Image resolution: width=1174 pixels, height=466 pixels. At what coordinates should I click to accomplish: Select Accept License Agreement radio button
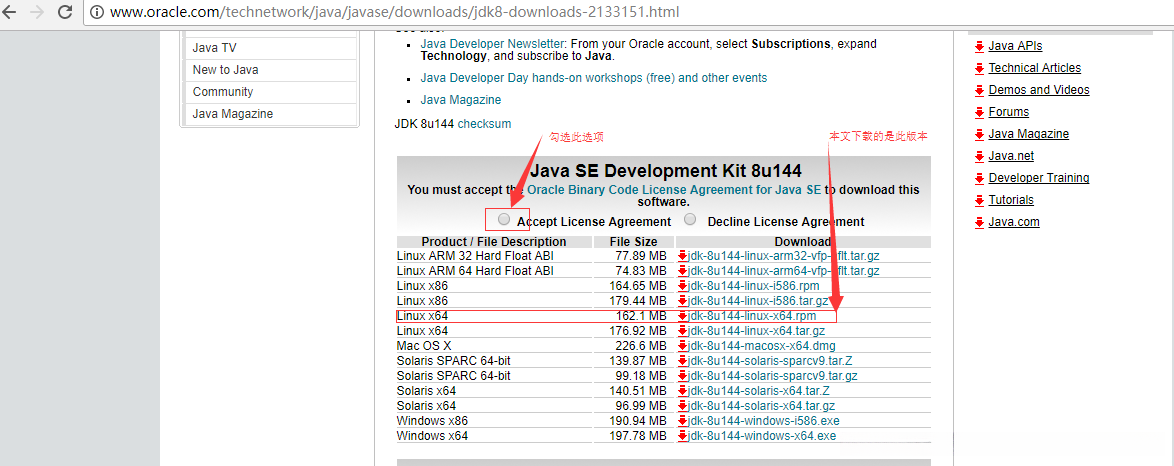pyautogui.click(x=505, y=220)
